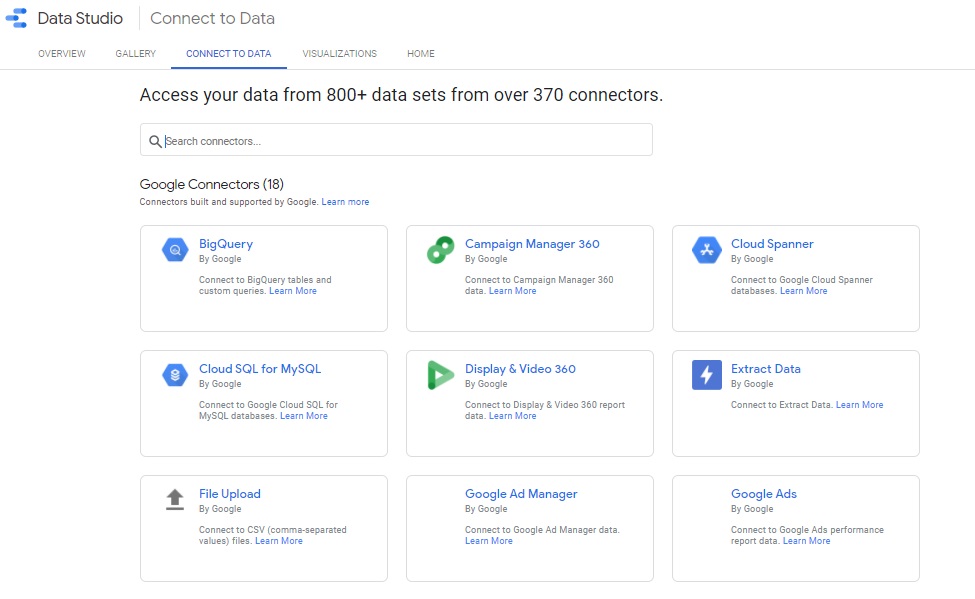Image resolution: width=975 pixels, height=599 pixels.
Task: Click Learn More on Google Ad Manager card
Action: click(x=489, y=540)
